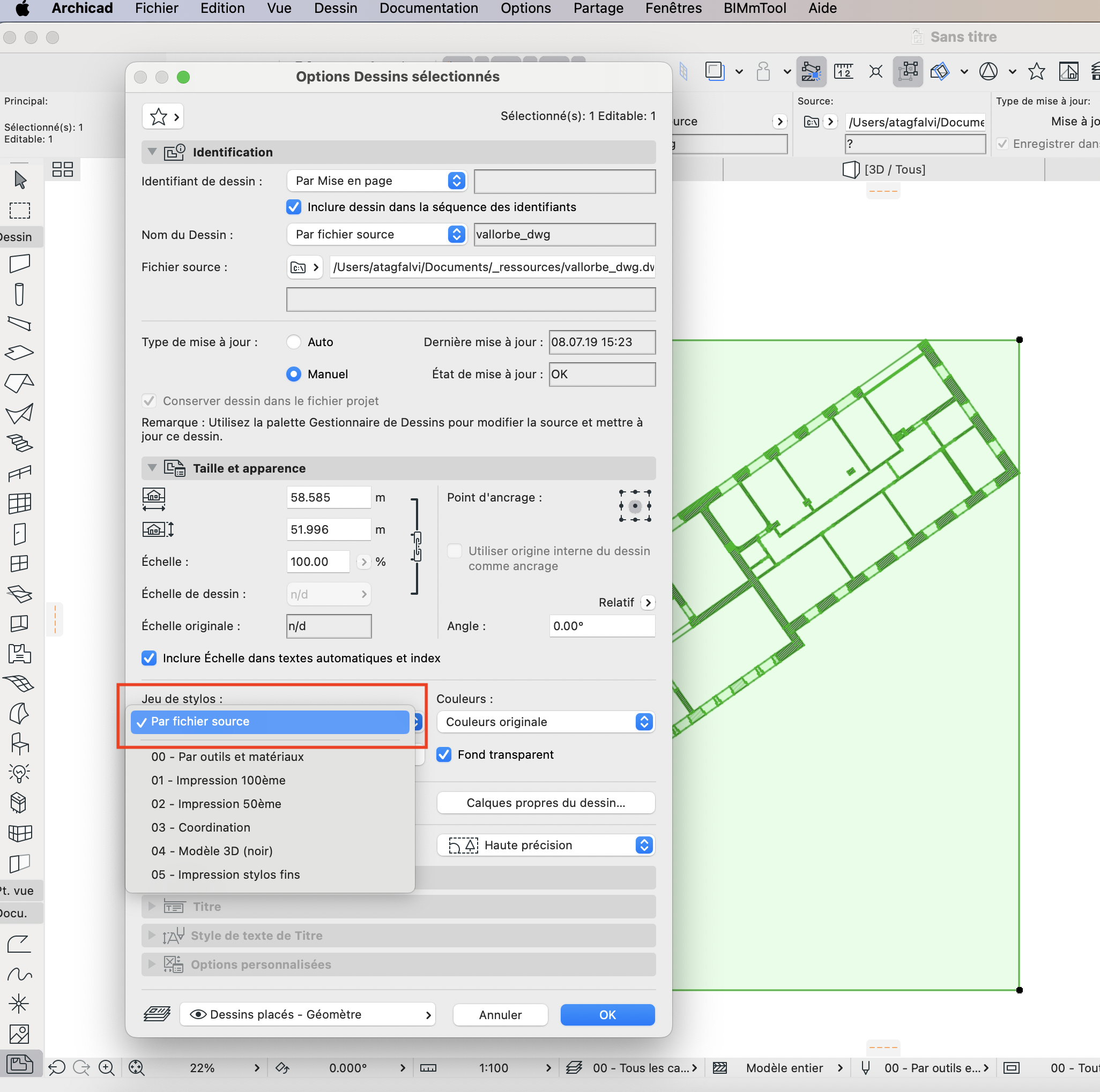The height and width of the screenshot is (1092, 1100).
Task: Choose 00 - Par outils et matériaux
Action: 227,757
